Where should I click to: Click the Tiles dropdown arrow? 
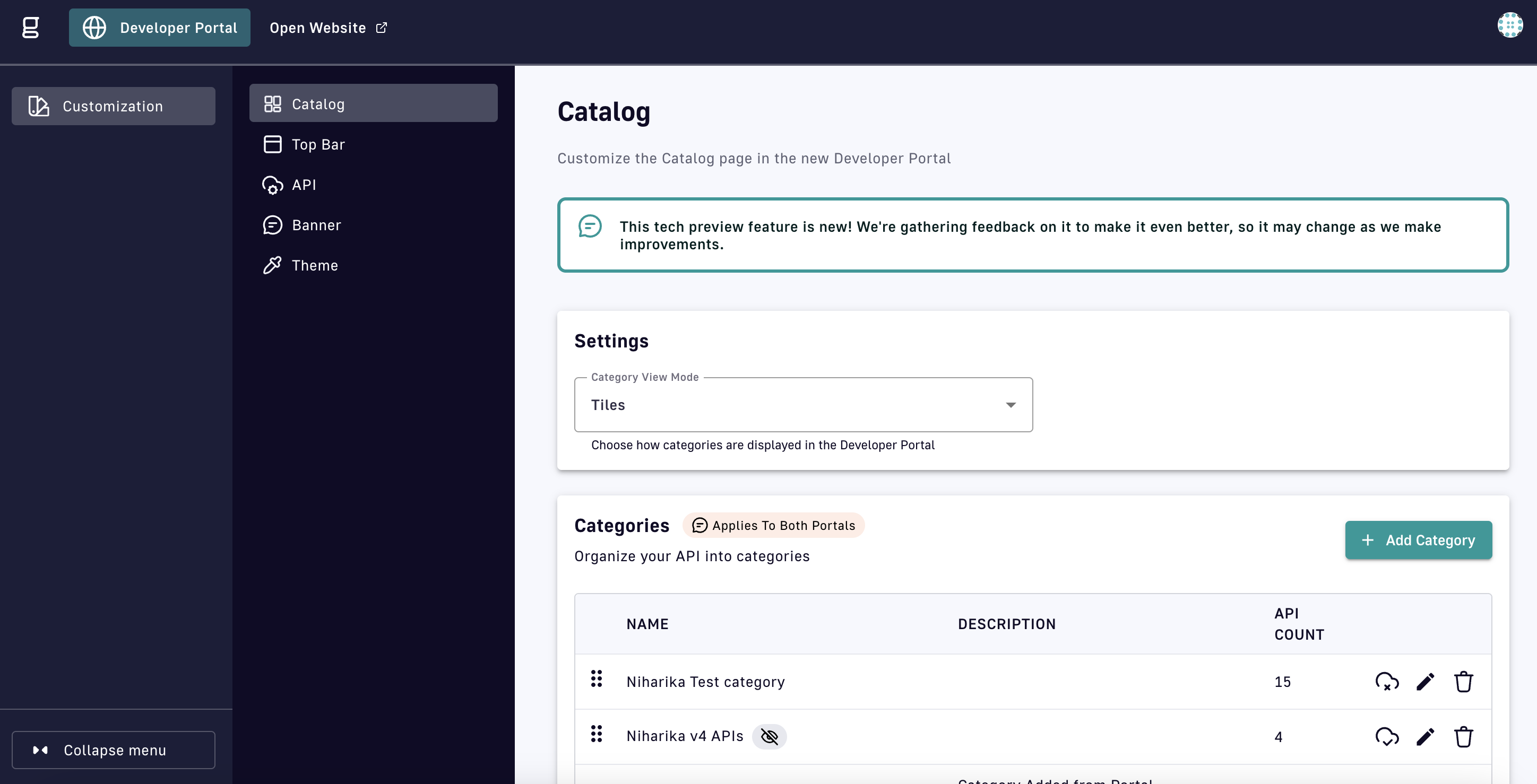point(1010,405)
